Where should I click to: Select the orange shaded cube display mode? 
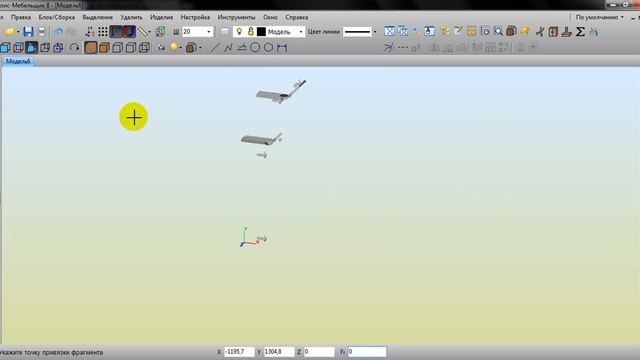click(104, 48)
